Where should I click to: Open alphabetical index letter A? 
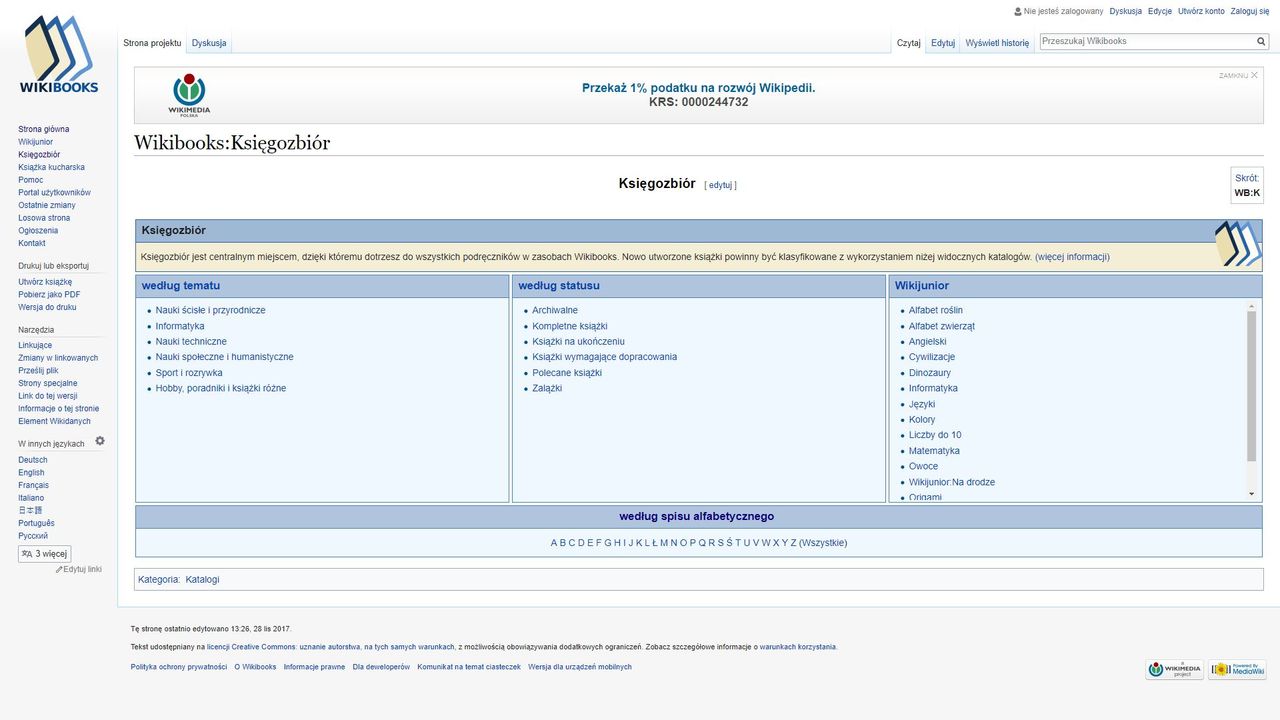point(554,543)
